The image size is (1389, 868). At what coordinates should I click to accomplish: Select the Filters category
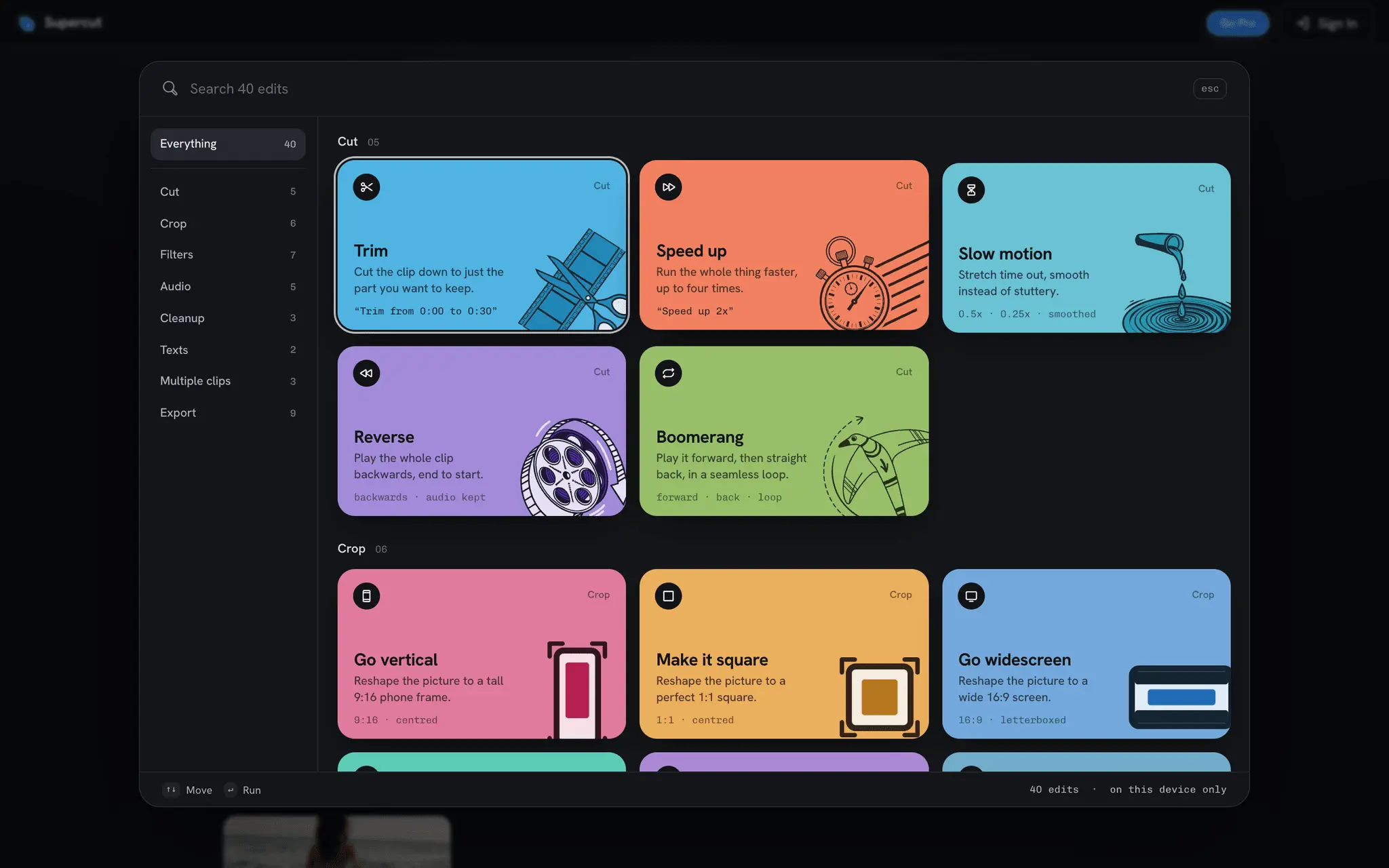[228, 255]
